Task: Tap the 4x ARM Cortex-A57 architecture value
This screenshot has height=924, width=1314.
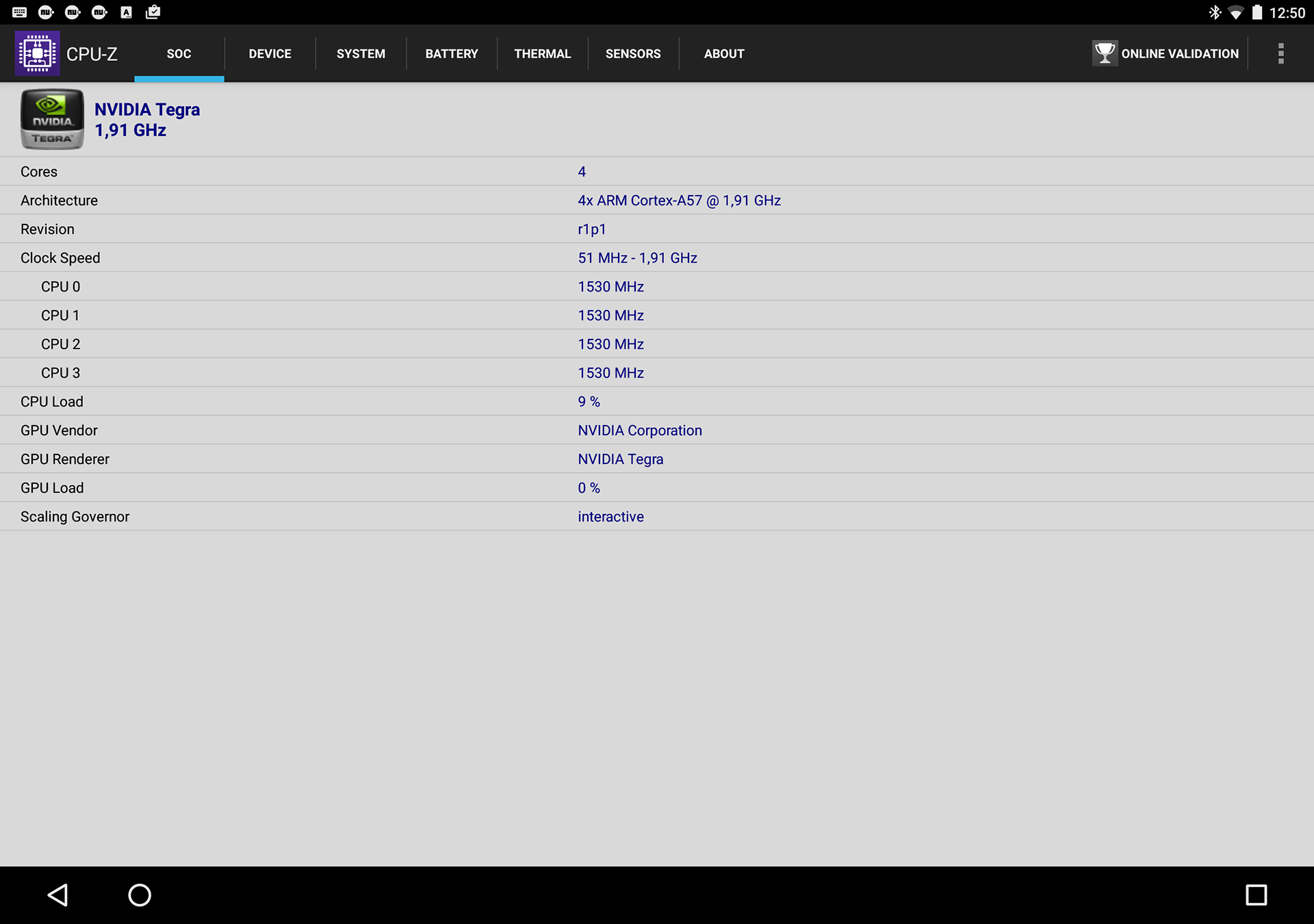Action: [x=679, y=201]
